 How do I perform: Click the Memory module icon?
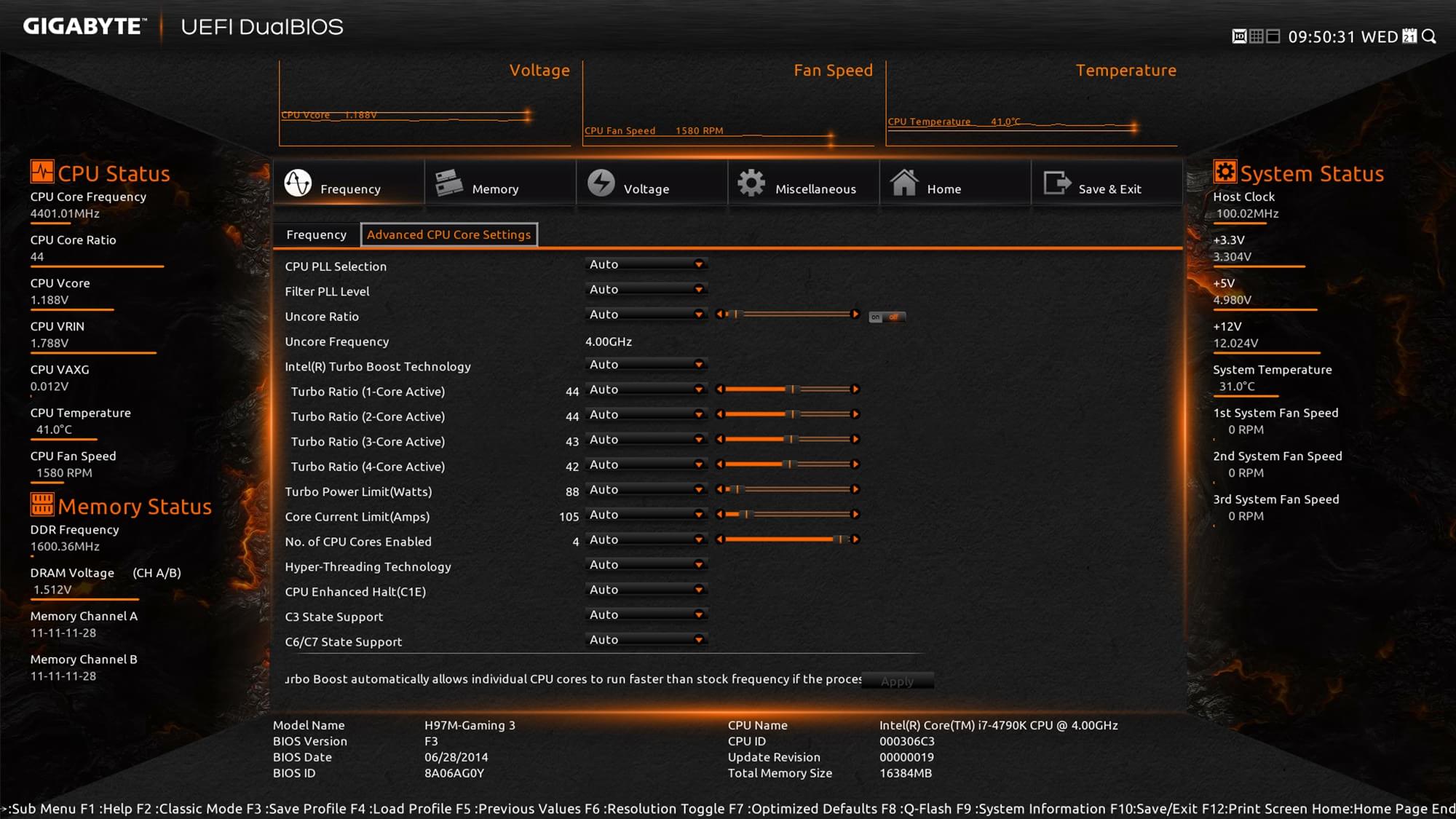click(448, 183)
